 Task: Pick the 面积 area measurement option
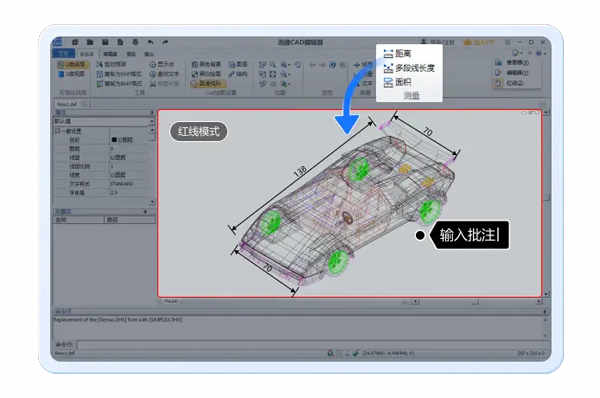pyautogui.click(x=398, y=82)
